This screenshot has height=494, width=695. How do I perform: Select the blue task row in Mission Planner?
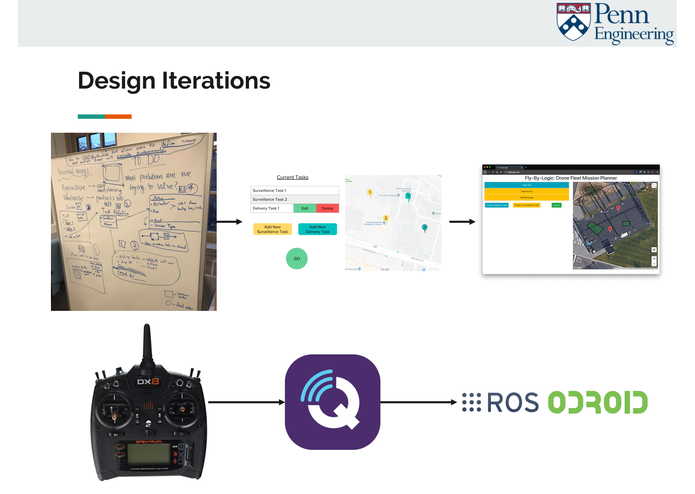(527, 185)
